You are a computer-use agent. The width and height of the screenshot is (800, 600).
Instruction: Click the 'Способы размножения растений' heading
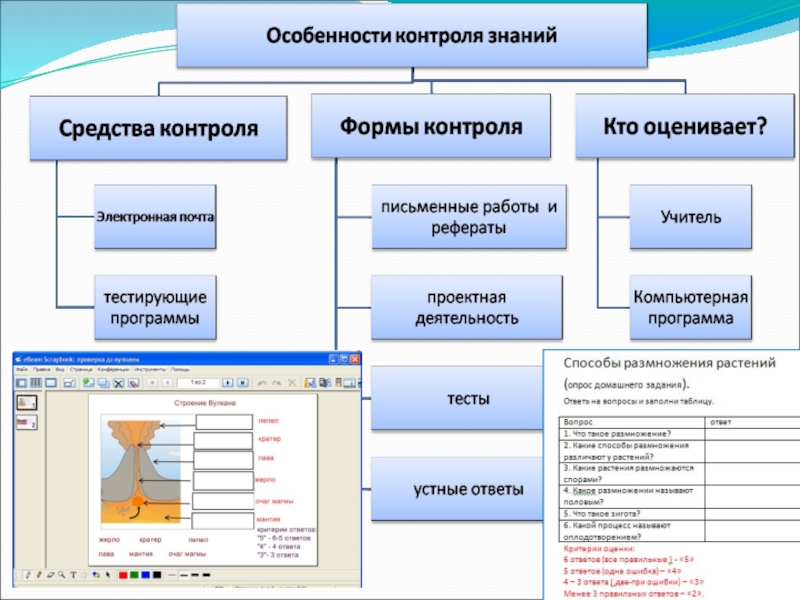click(669, 363)
